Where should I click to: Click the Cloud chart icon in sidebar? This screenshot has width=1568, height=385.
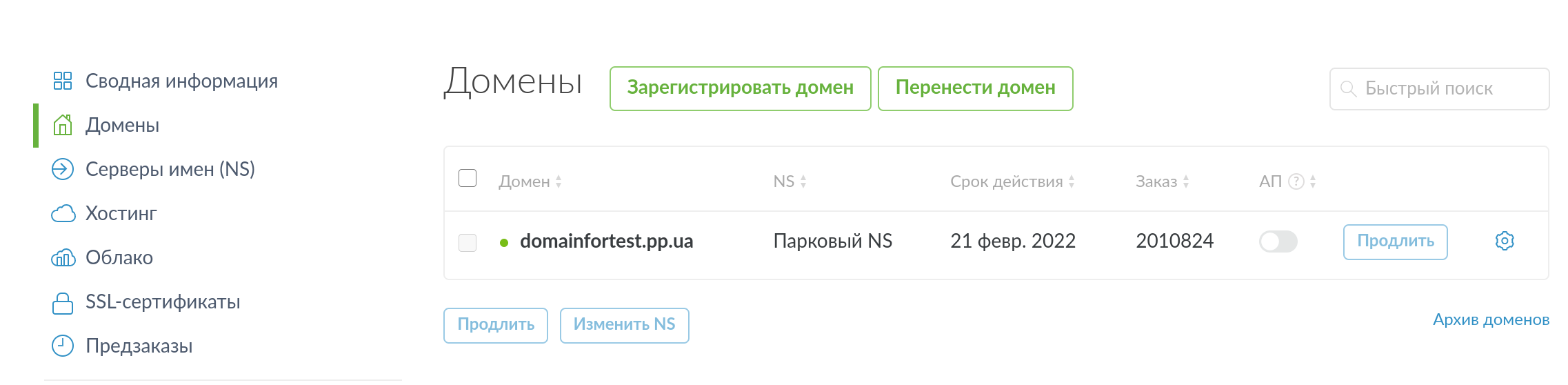(63, 257)
